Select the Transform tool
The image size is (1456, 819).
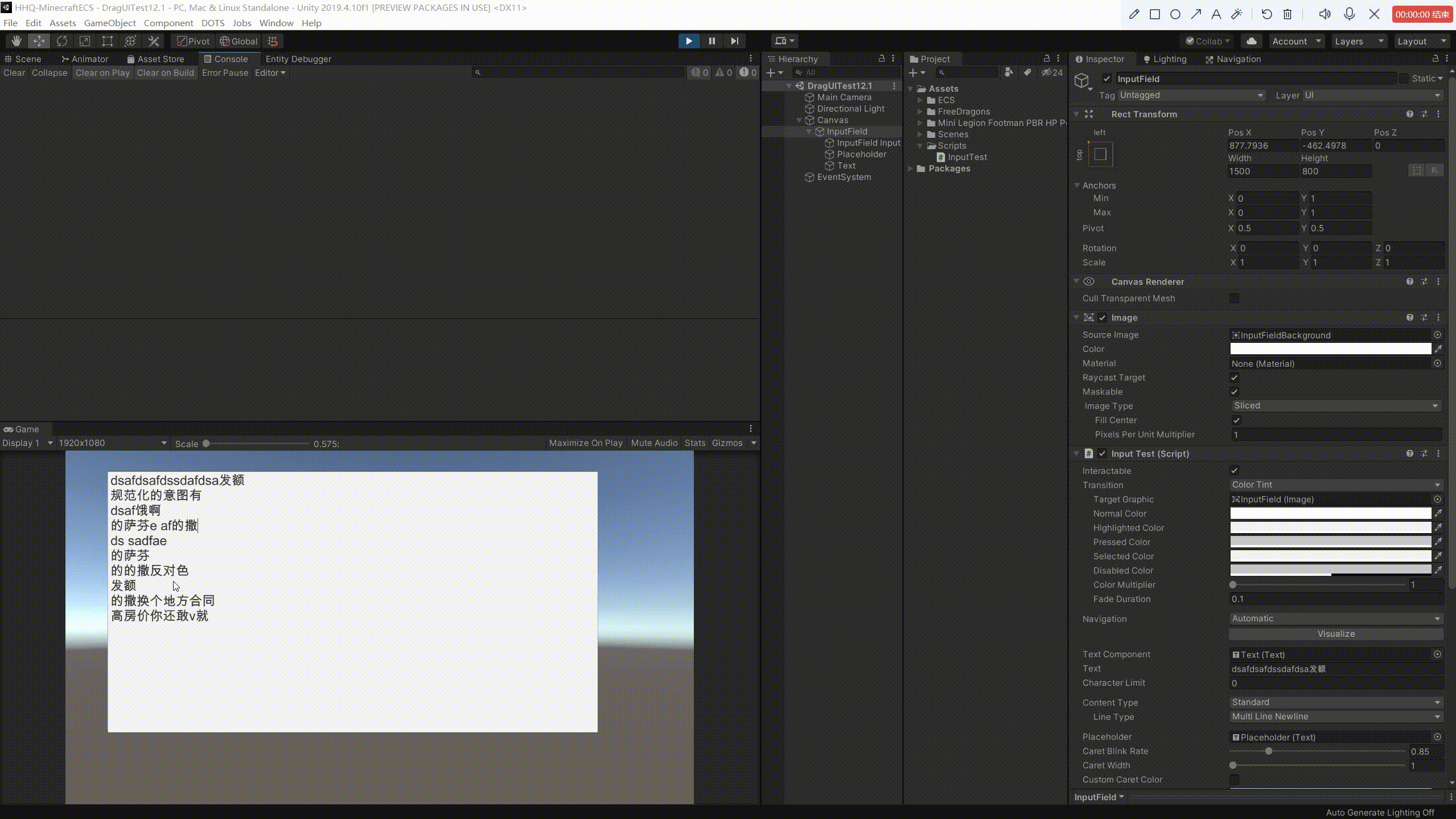130,41
